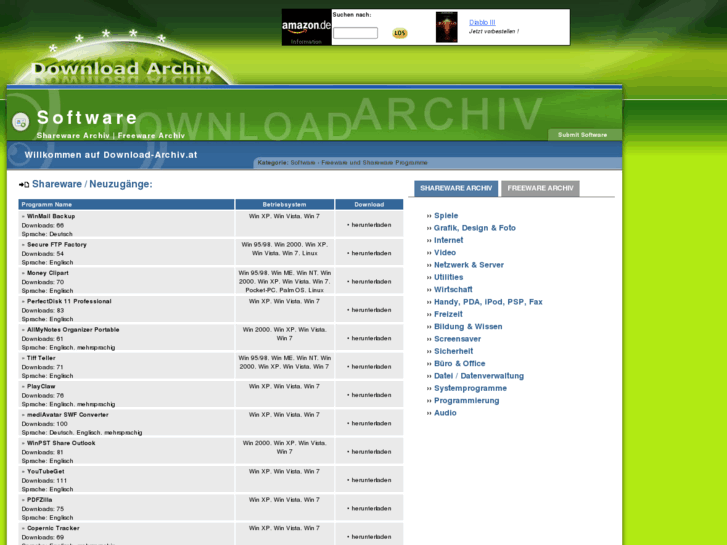Click the Download column header
The image size is (727, 545).
tap(369, 205)
